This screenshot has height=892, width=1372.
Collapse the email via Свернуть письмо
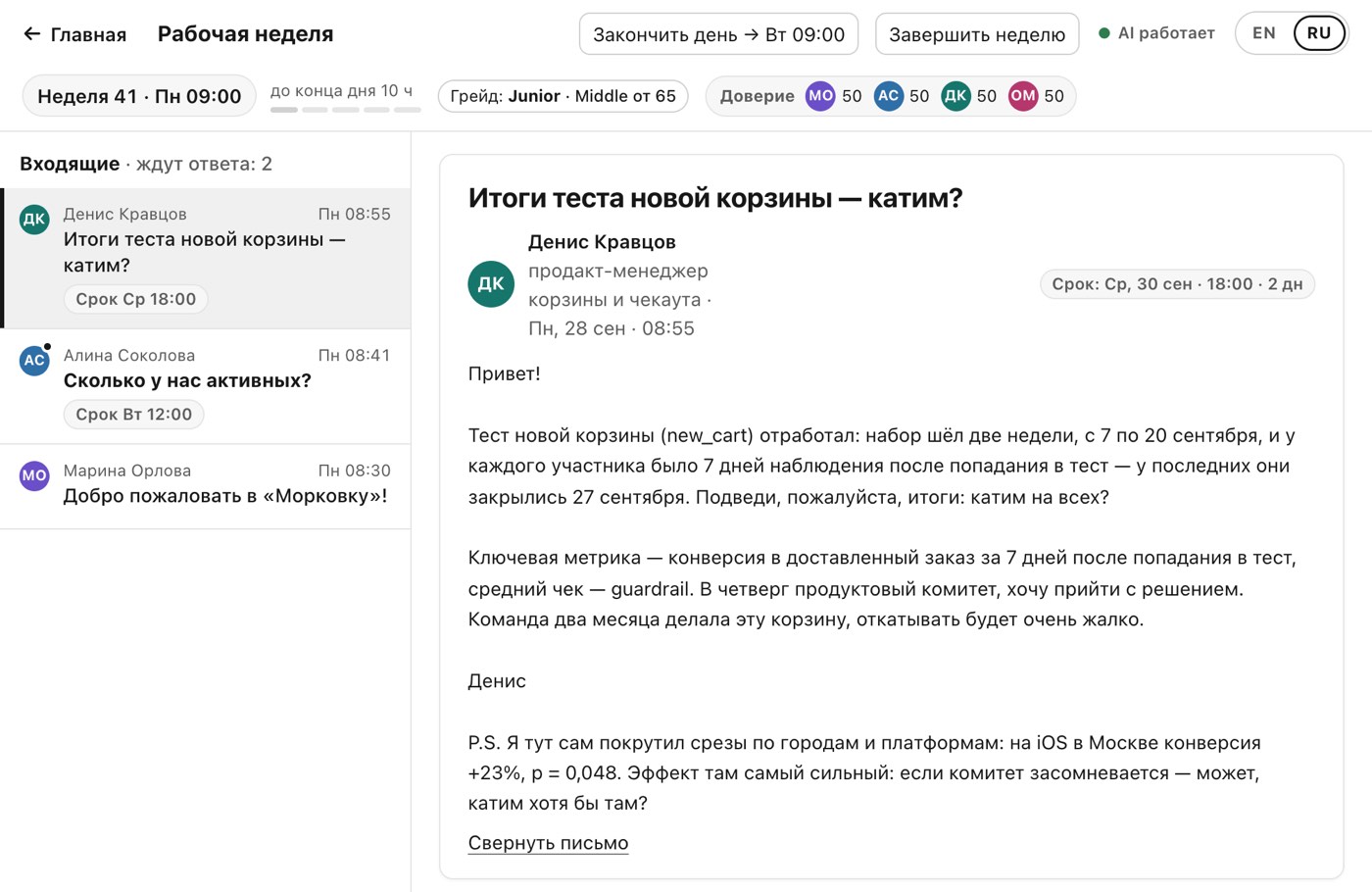[548, 843]
